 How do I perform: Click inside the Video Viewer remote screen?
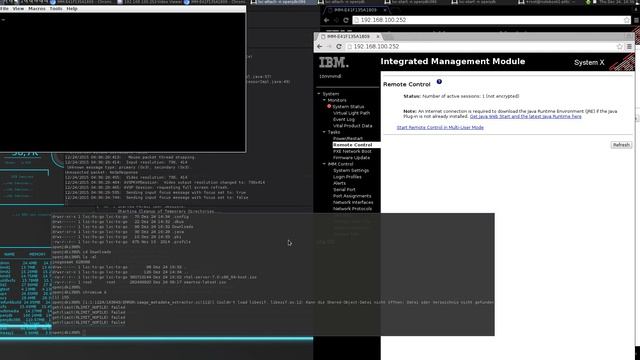pyautogui.click(x=122, y=82)
